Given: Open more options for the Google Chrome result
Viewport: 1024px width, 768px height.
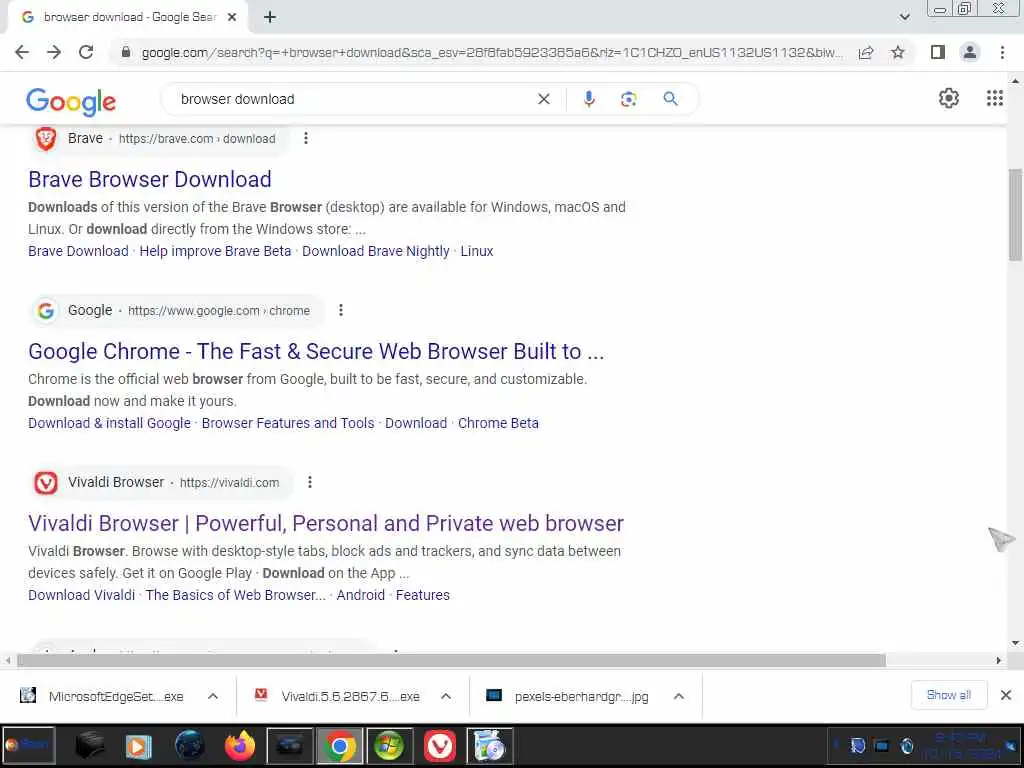Looking at the screenshot, I should tap(341, 310).
